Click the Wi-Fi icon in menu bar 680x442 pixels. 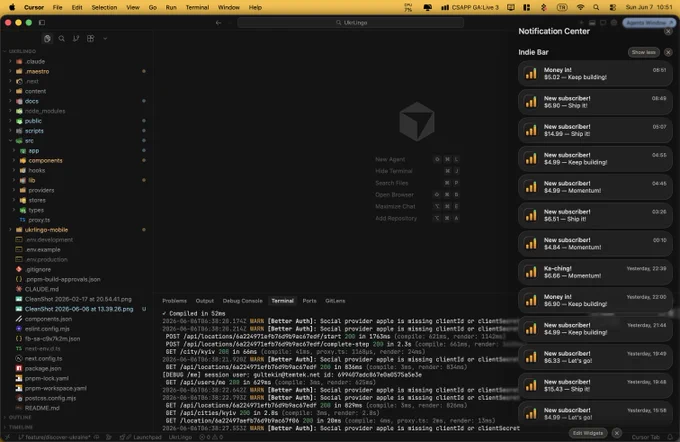(580, 7)
